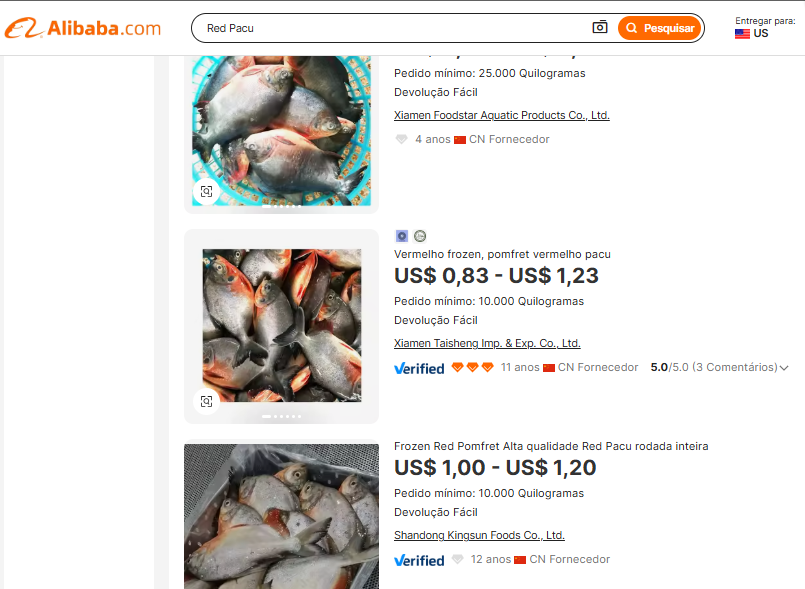Click the camera image search icon
The width and height of the screenshot is (805, 589).
pos(600,27)
